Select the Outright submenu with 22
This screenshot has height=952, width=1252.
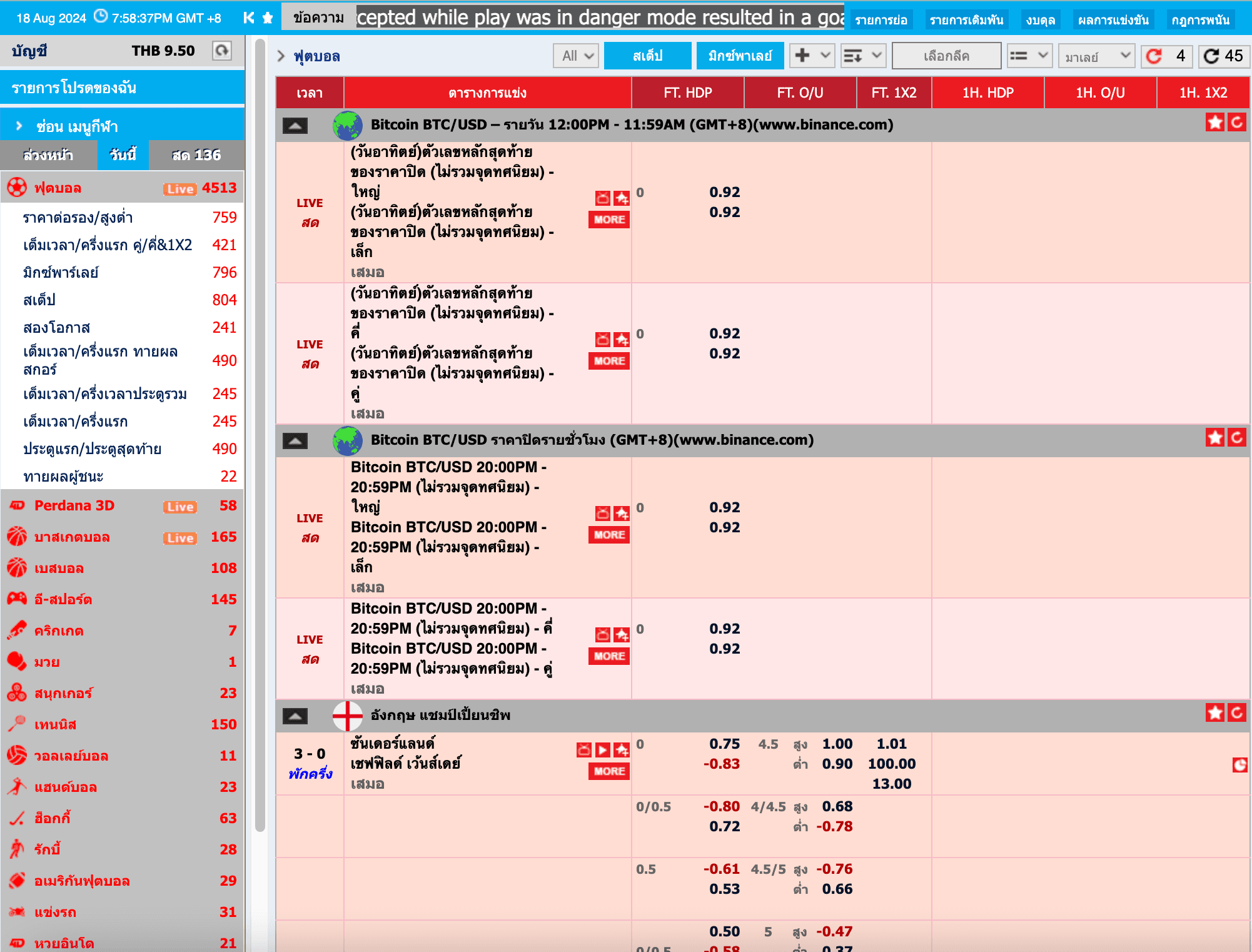point(123,476)
